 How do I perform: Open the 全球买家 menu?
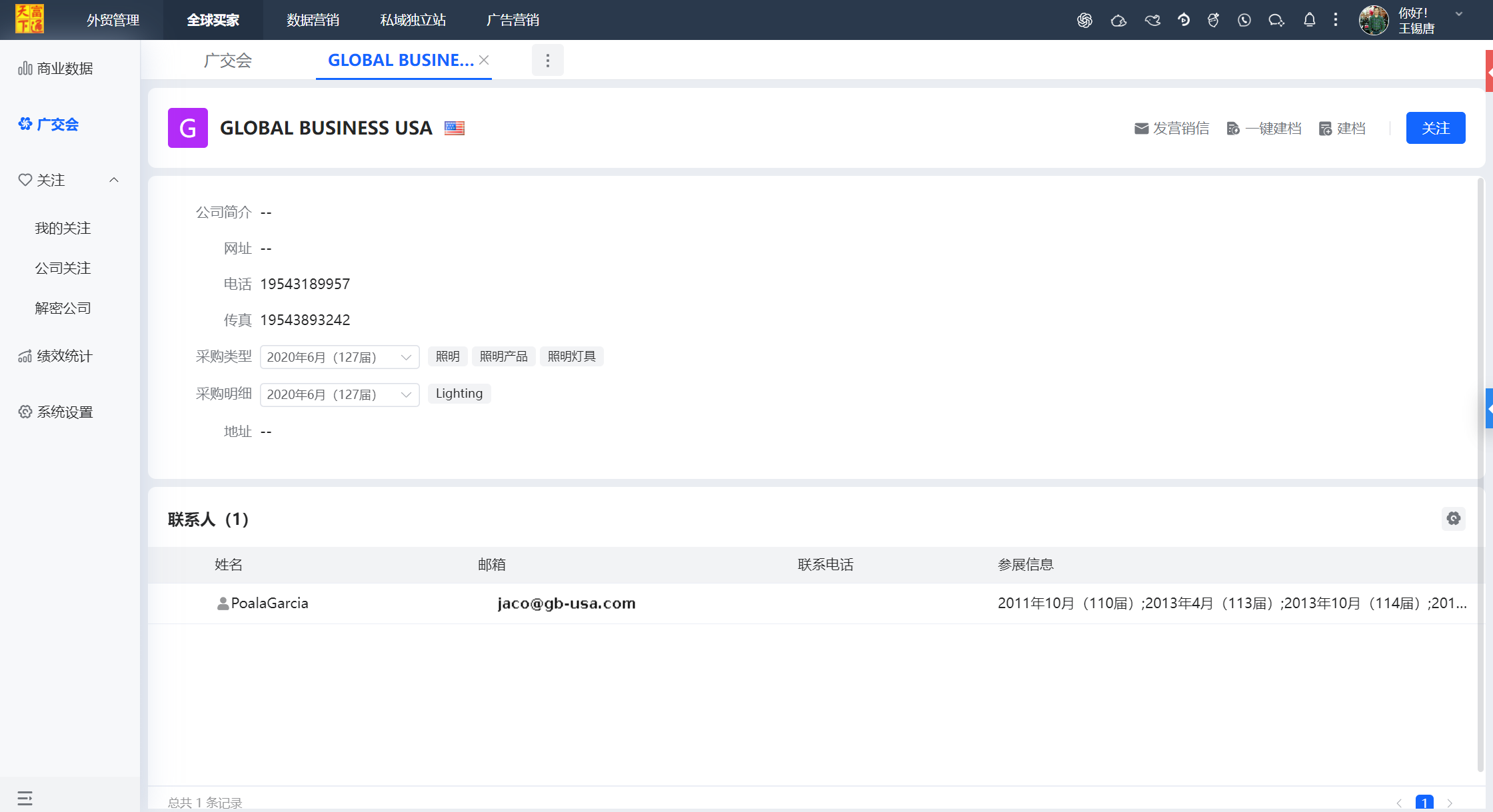213,20
